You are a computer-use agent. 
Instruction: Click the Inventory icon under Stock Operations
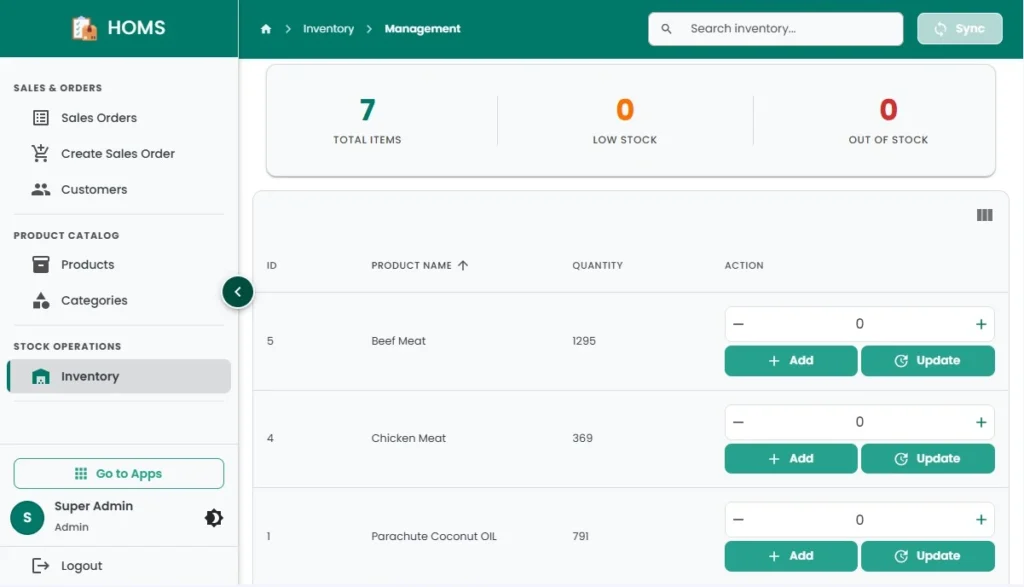[42, 375]
